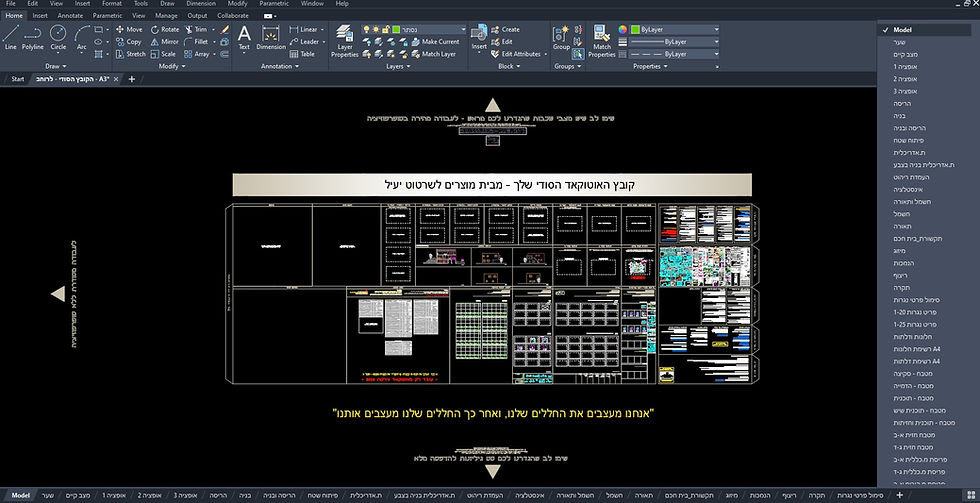Click the Hatch tool icon
980x503 pixels.
pyautogui.click(x=99, y=54)
